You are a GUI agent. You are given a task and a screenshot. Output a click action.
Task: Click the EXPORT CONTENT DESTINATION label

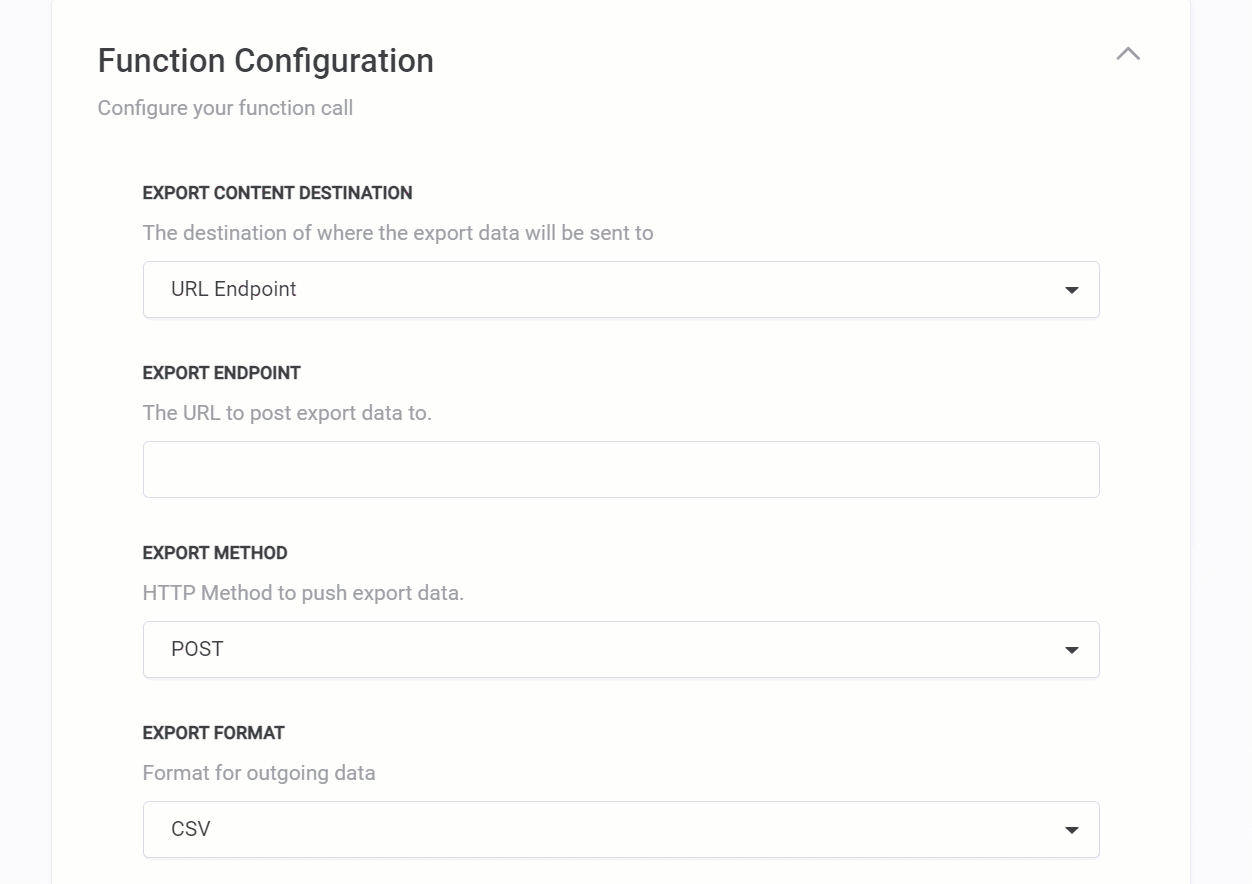(x=277, y=193)
